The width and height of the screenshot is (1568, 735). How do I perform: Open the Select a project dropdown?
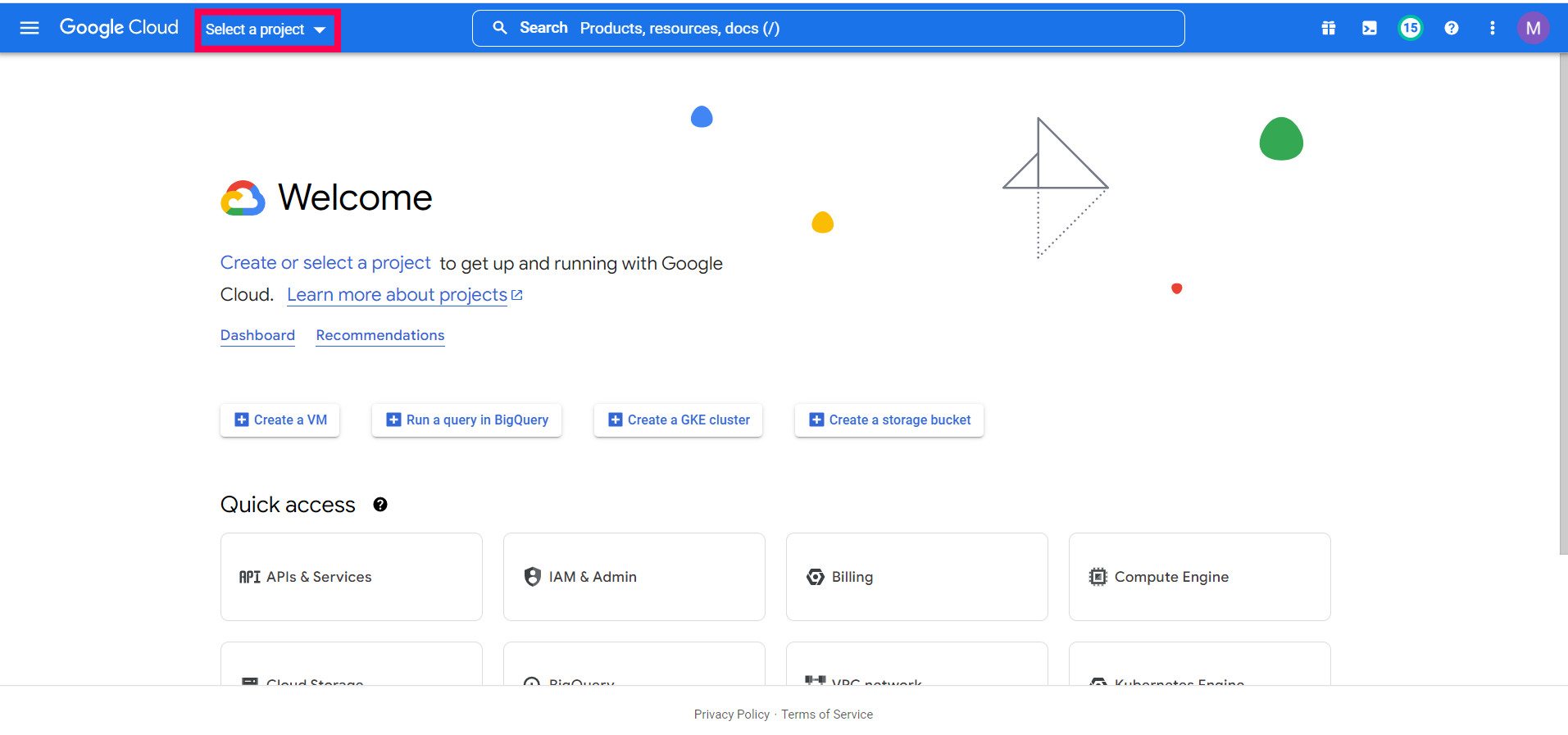tap(266, 29)
